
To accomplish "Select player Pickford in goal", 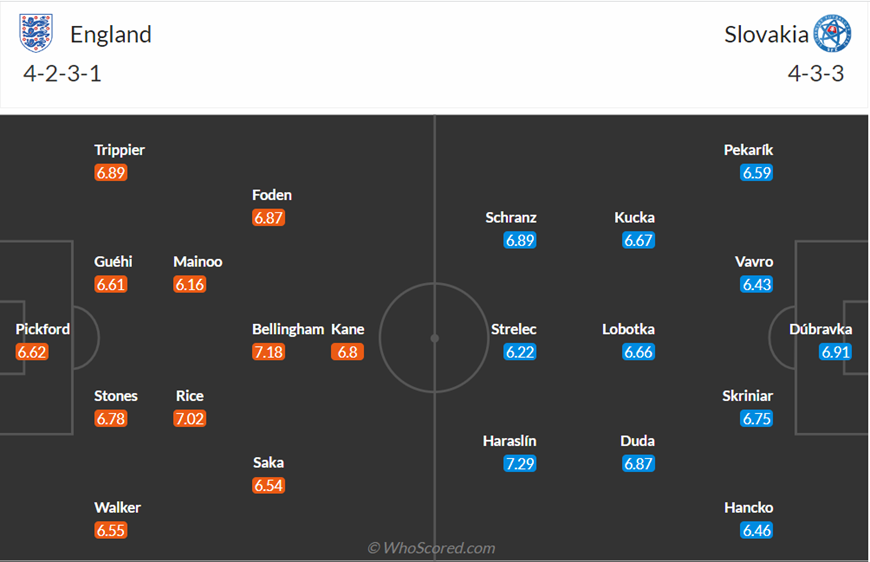I will [x=43, y=329].
